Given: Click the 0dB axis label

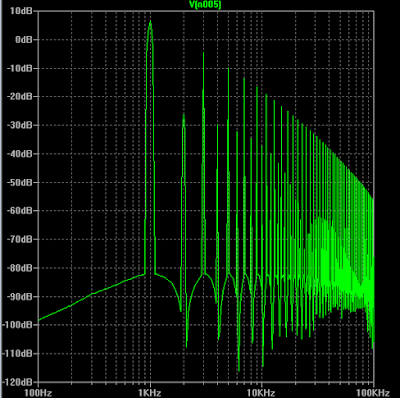Looking at the screenshot, I should [24, 39].
